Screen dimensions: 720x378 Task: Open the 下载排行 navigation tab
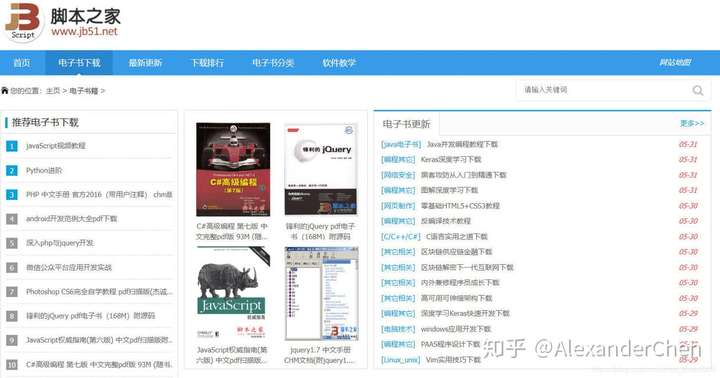[208, 62]
